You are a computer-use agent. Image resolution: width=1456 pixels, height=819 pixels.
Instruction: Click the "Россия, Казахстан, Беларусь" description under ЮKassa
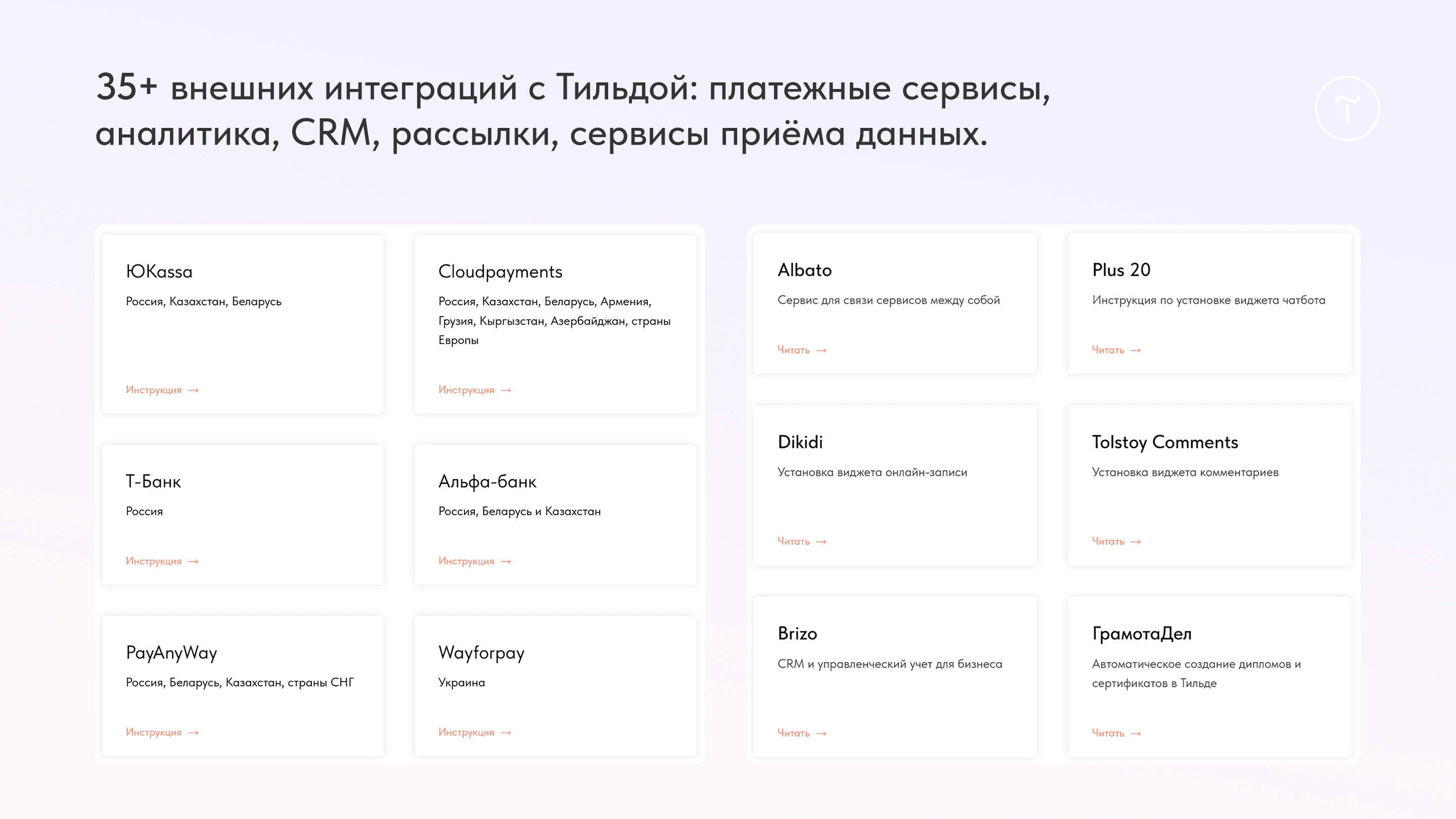click(203, 302)
